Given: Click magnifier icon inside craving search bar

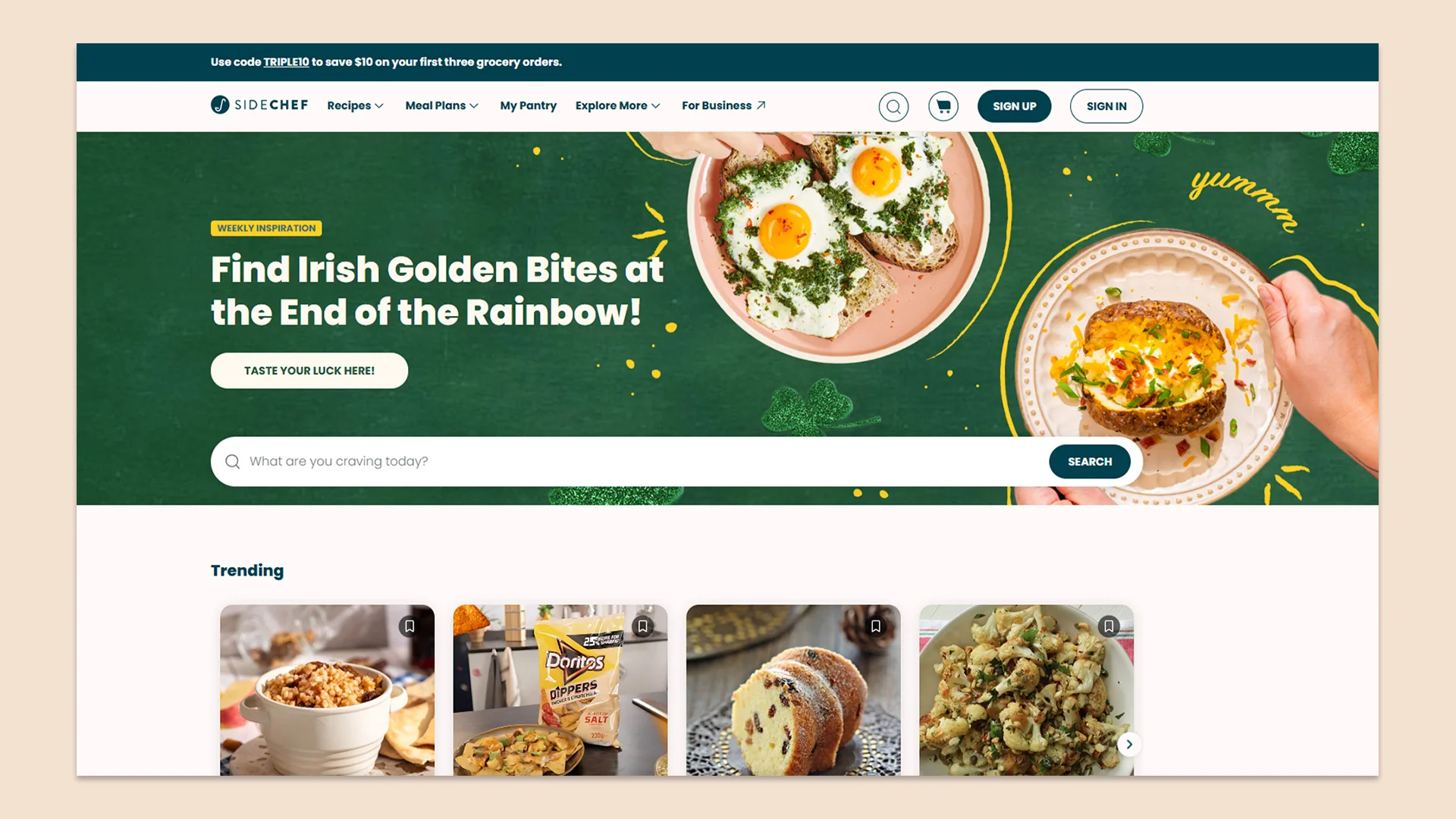Looking at the screenshot, I should click(x=233, y=461).
